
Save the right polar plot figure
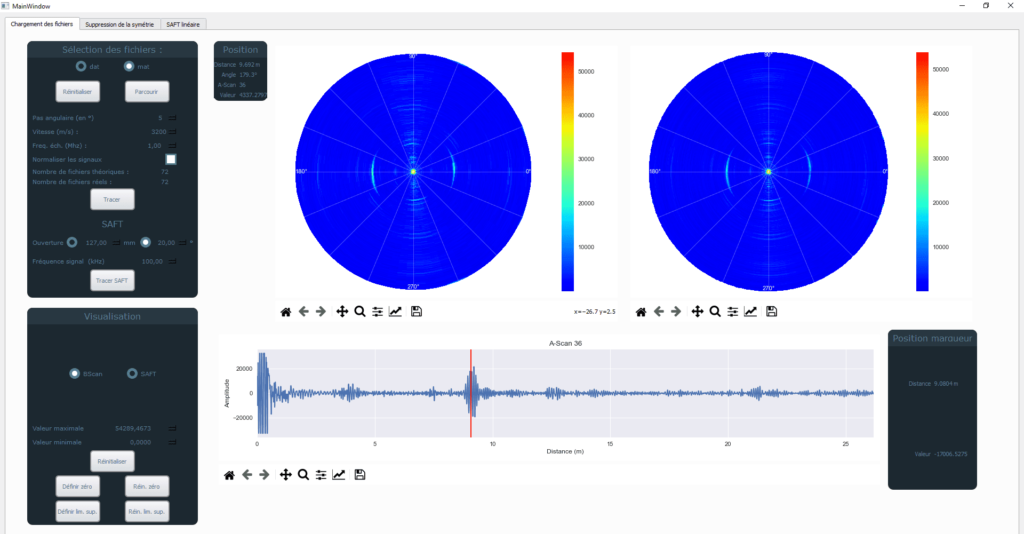coord(772,312)
